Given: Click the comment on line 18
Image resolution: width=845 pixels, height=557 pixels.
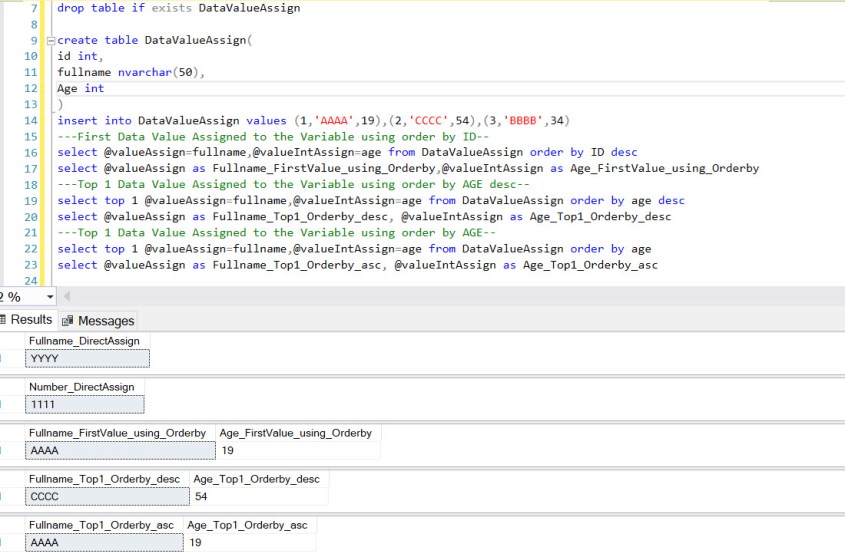Looking at the screenshot, I should coord(293,185).
